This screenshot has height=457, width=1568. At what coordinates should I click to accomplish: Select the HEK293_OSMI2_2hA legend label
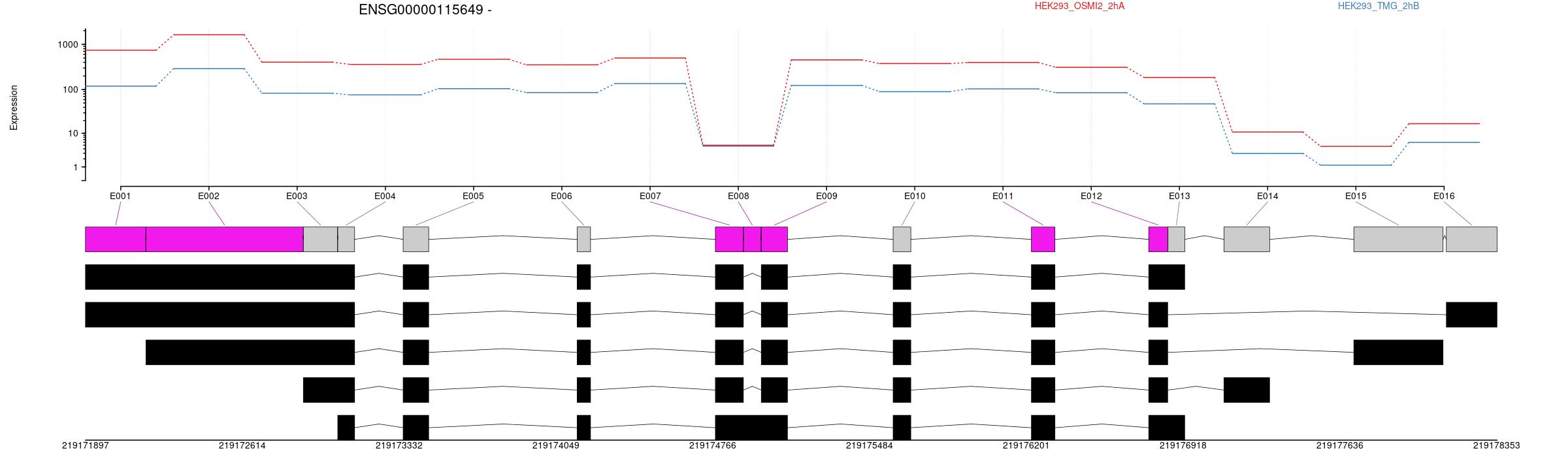tap(1079, 6)
